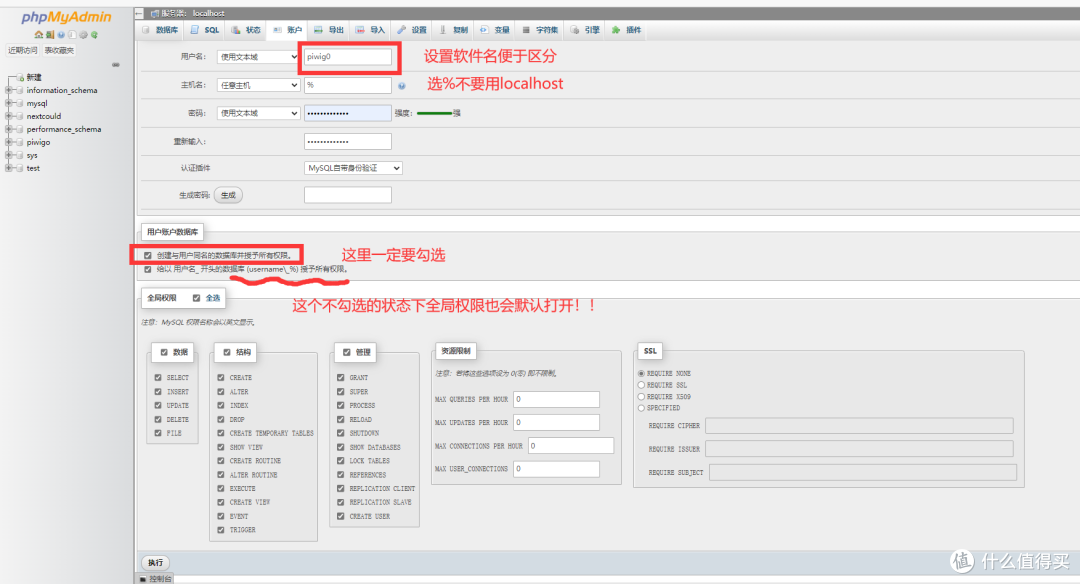Open the 控制台 console bar
The width and height of the screenshot is (1080, 584).
(156, 579)
